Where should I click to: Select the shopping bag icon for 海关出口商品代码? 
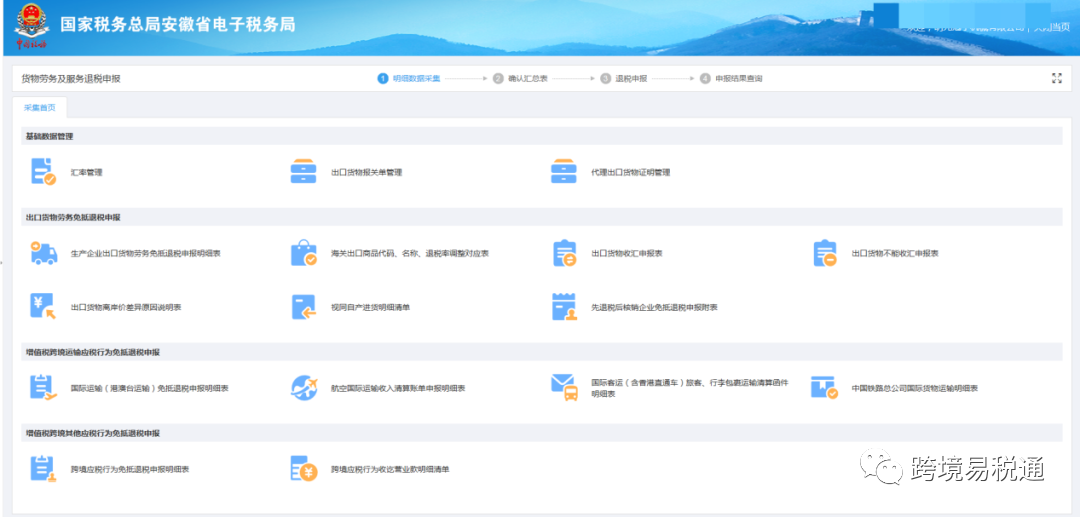pyautogui.click(x=303, y=254)
